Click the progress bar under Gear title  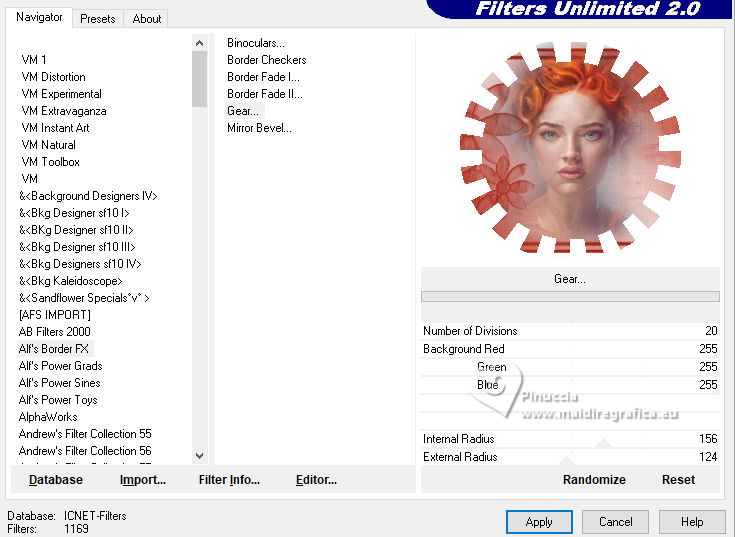pos(570,296)
